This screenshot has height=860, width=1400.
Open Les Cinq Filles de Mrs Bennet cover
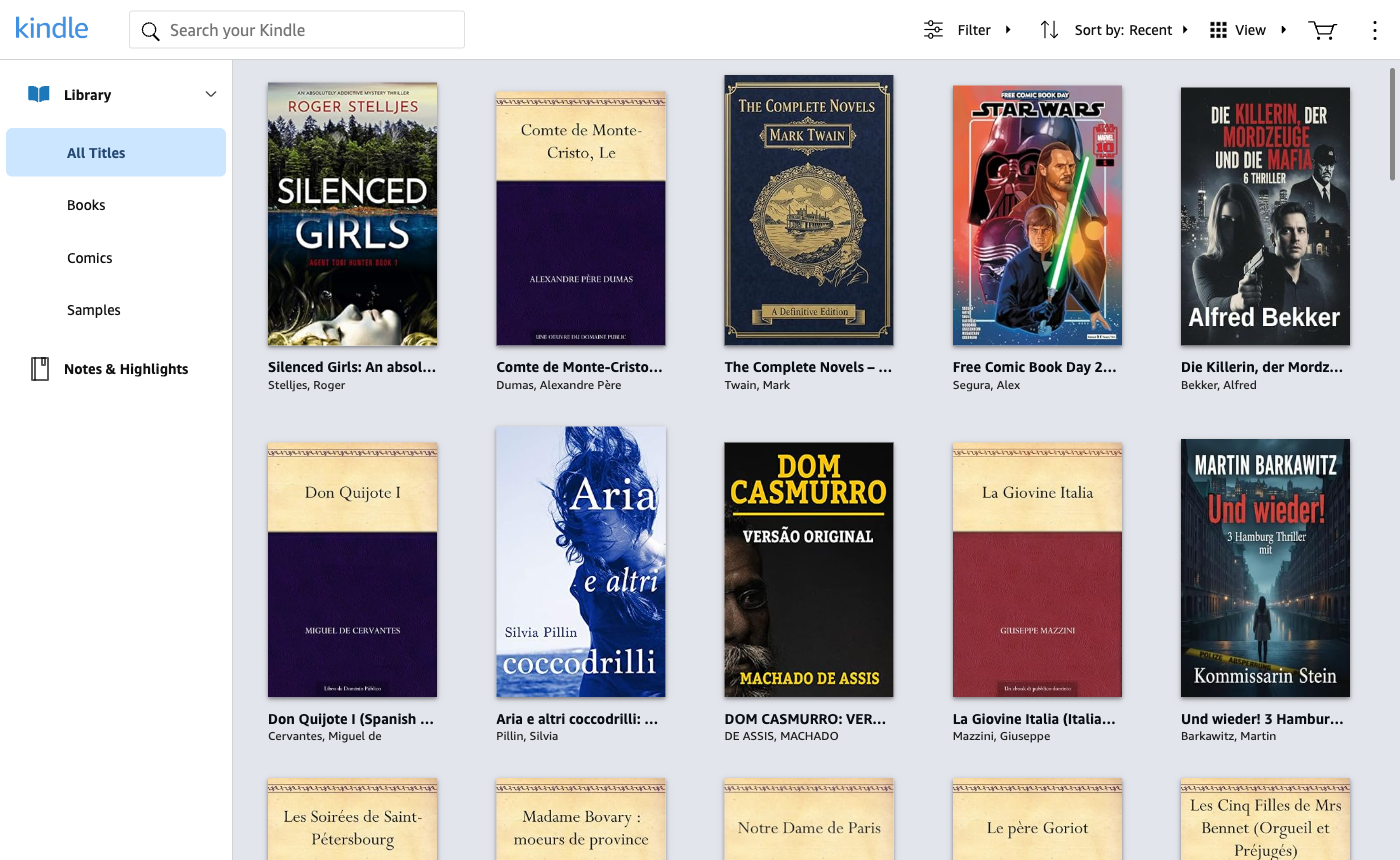pyautogui.click(x=1265, y=819)
